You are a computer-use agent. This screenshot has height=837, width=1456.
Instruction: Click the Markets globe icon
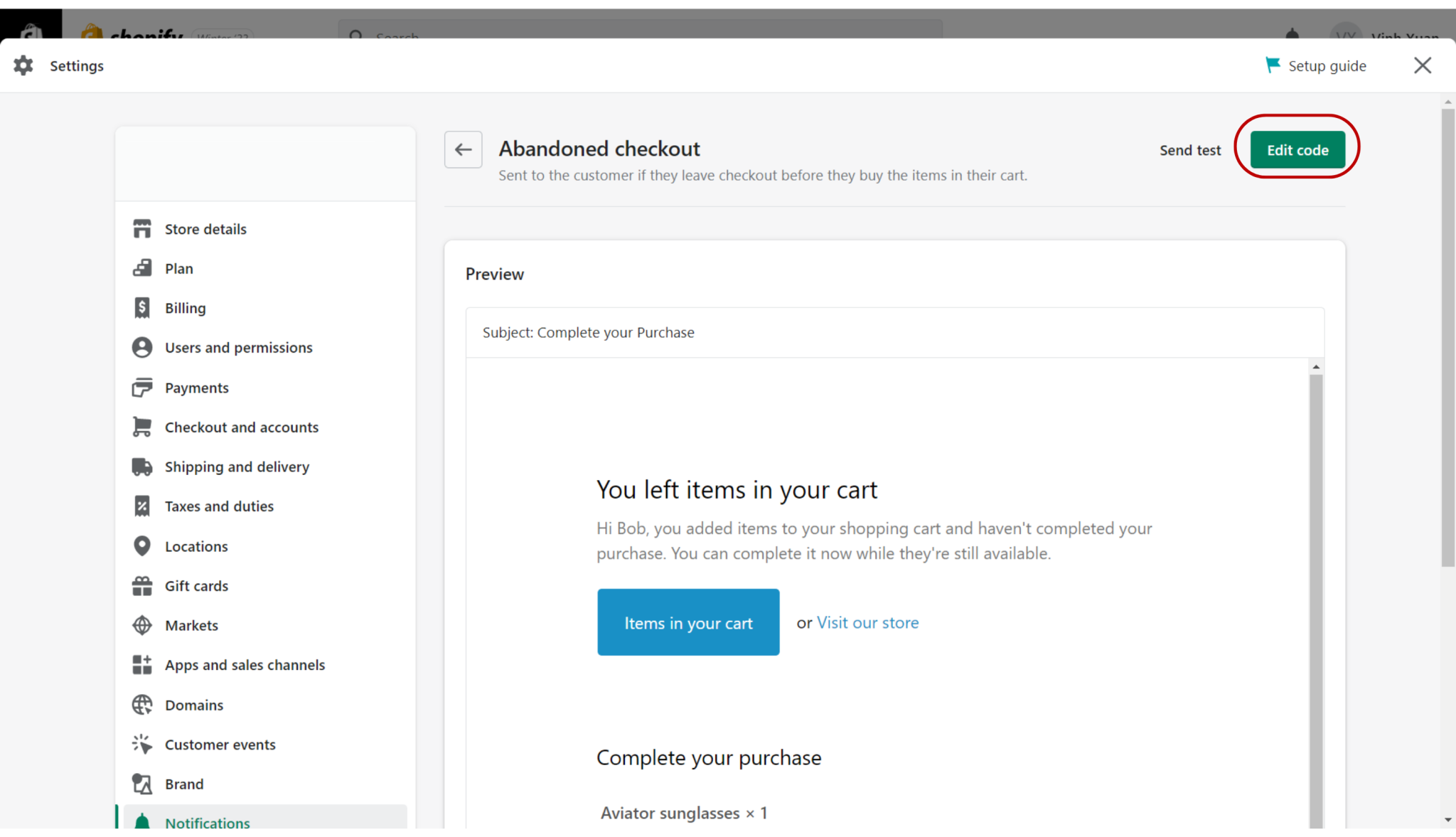coord(142,626)
